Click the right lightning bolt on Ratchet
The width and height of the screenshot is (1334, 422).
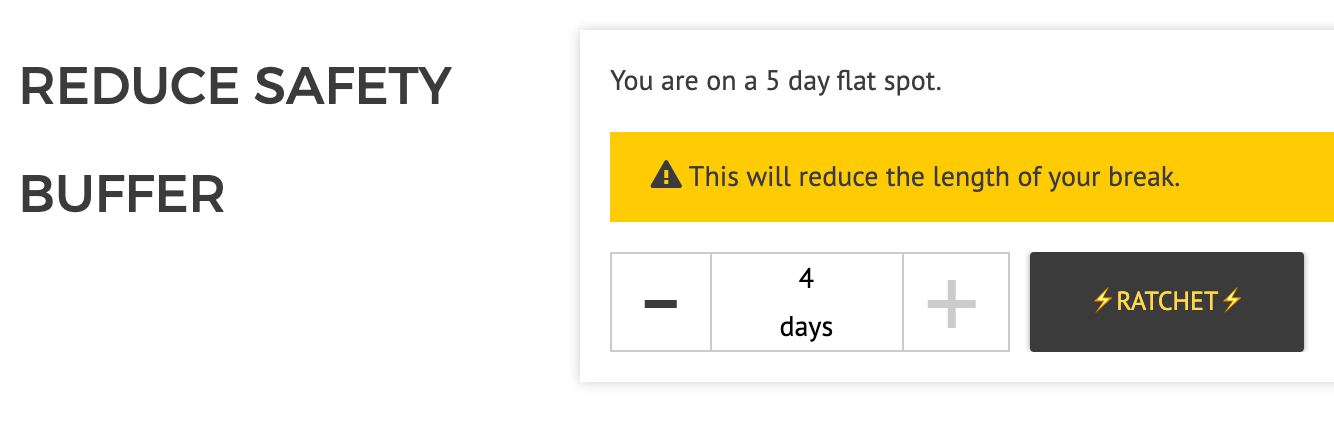pos(1231,301)
